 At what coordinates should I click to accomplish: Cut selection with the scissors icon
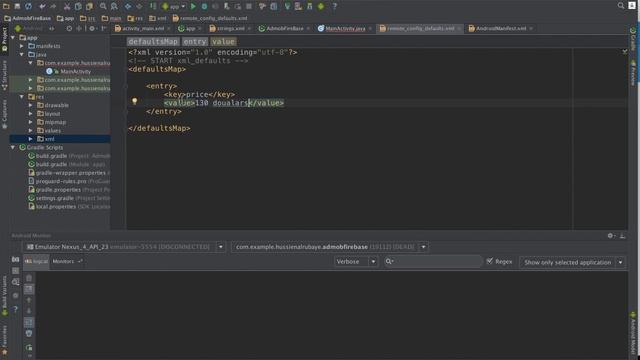[x=67, y=6]
